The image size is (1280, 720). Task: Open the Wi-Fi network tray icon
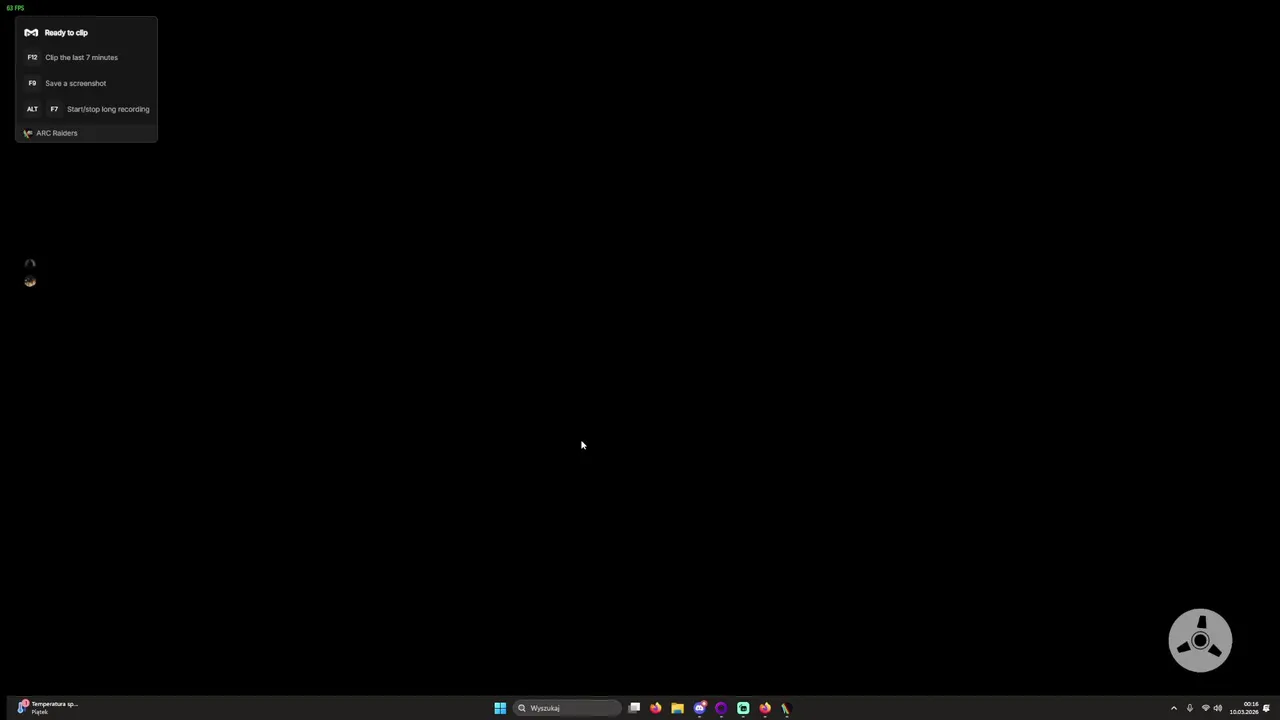[1205, 708]
